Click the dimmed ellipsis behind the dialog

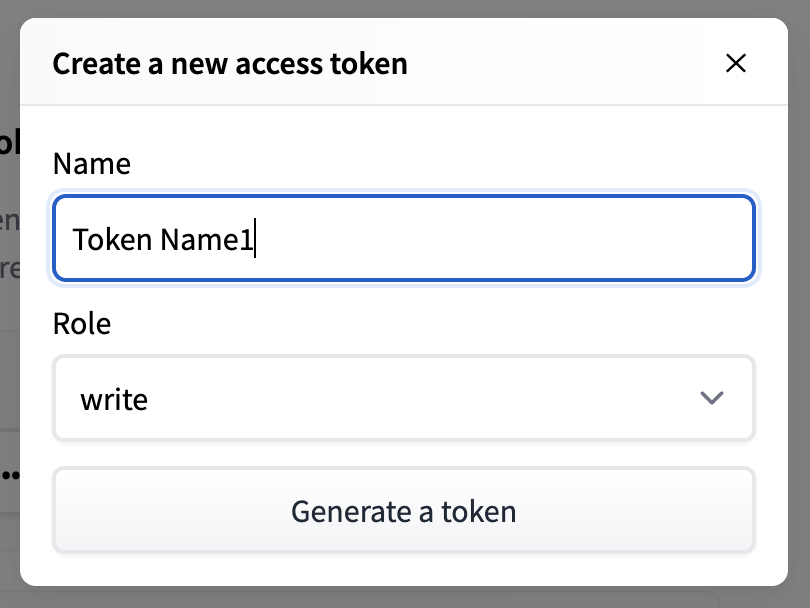(10, 474)
